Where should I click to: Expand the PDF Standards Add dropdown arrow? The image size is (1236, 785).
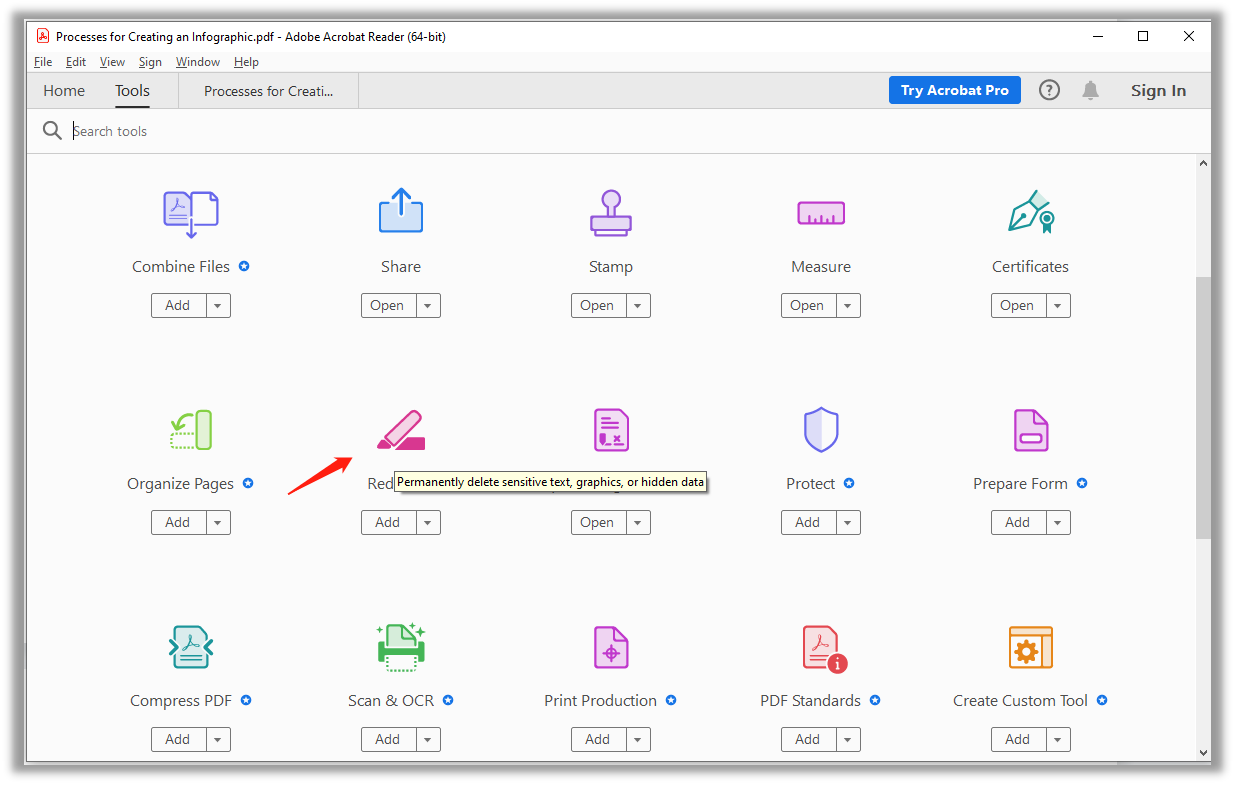pos(848,740)
